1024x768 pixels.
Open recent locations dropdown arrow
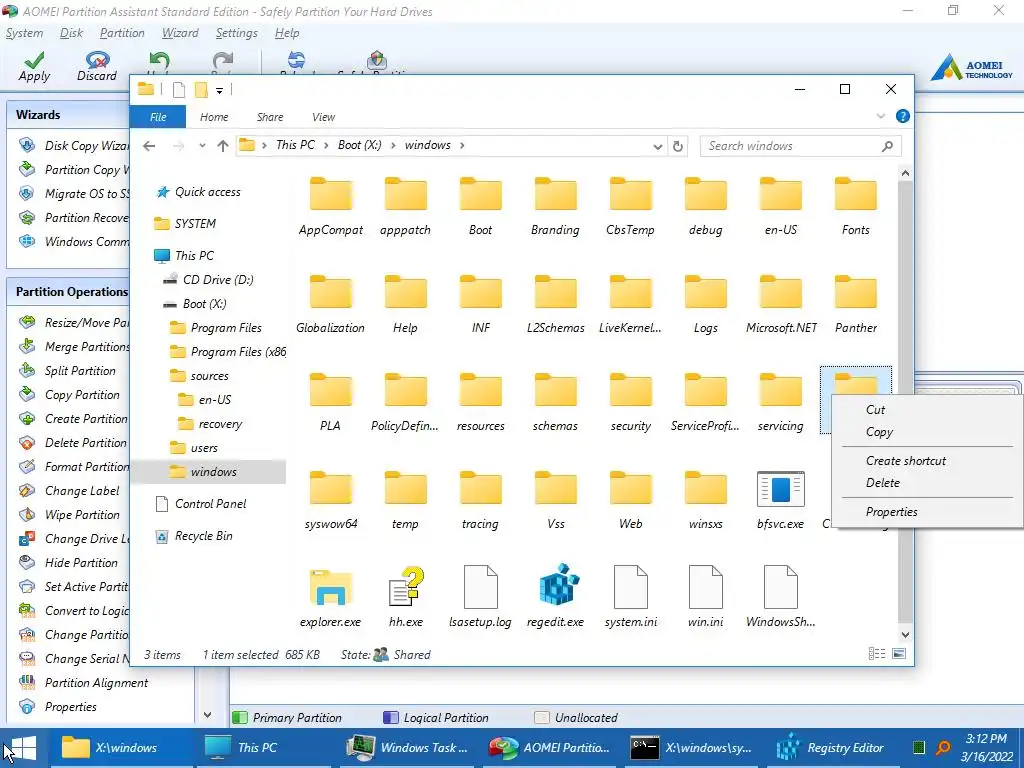[x=202, y=146]
